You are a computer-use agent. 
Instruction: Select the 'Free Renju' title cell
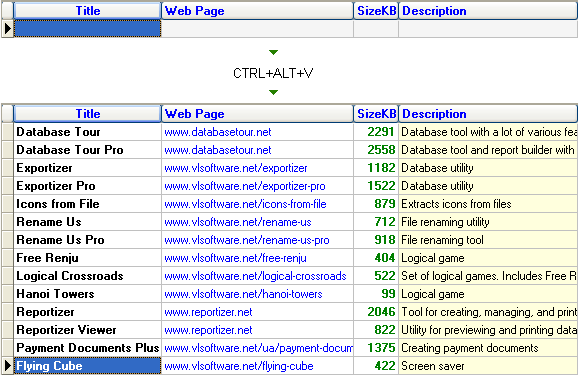[87, 258]
